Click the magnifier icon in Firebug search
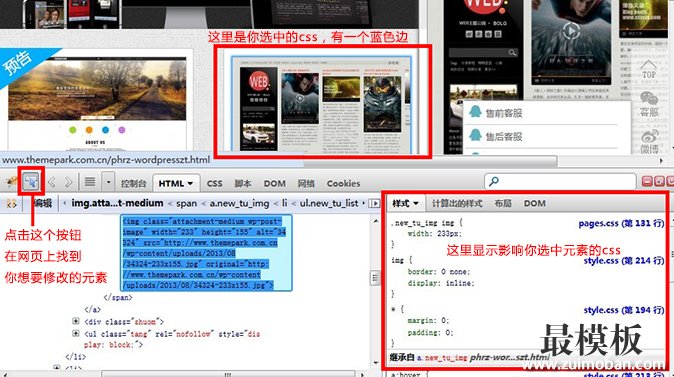The image size is (674, 377). (494, 181)
